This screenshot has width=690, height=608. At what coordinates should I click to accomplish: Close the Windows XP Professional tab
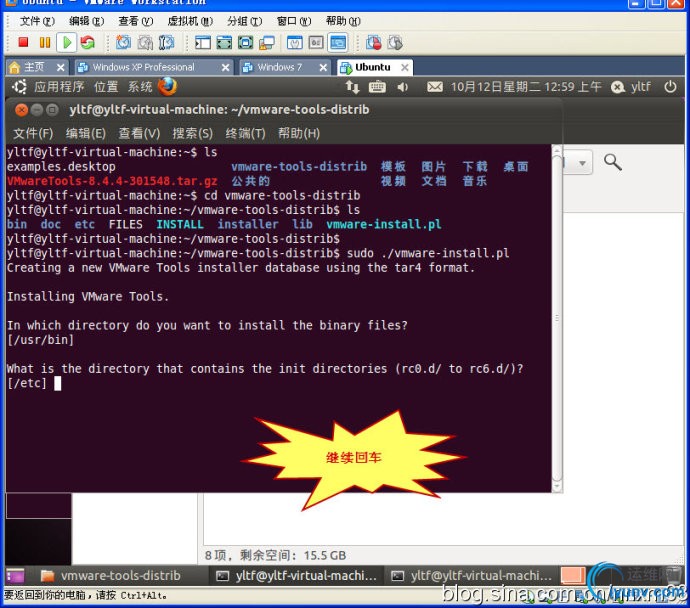point(225,67)
